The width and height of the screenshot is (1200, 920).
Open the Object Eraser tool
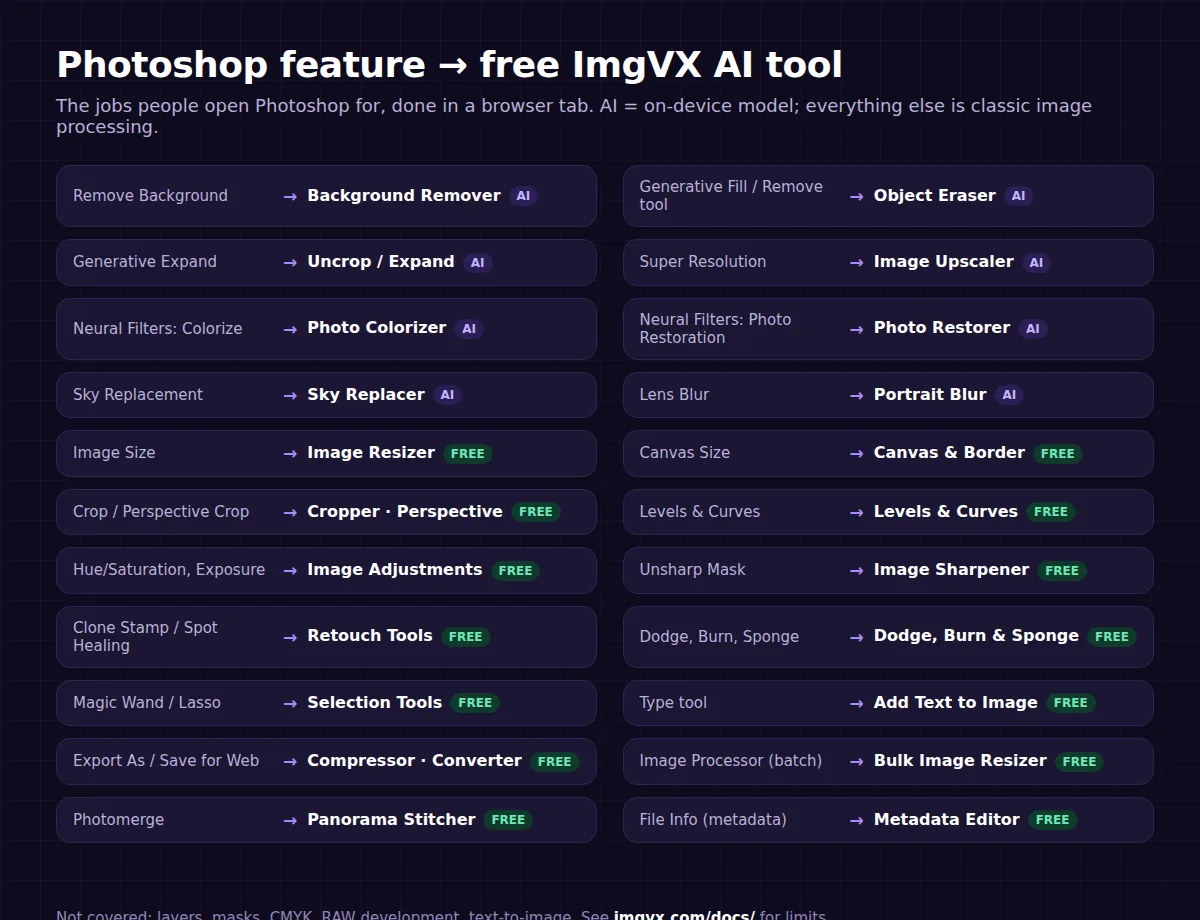(935, 196)
